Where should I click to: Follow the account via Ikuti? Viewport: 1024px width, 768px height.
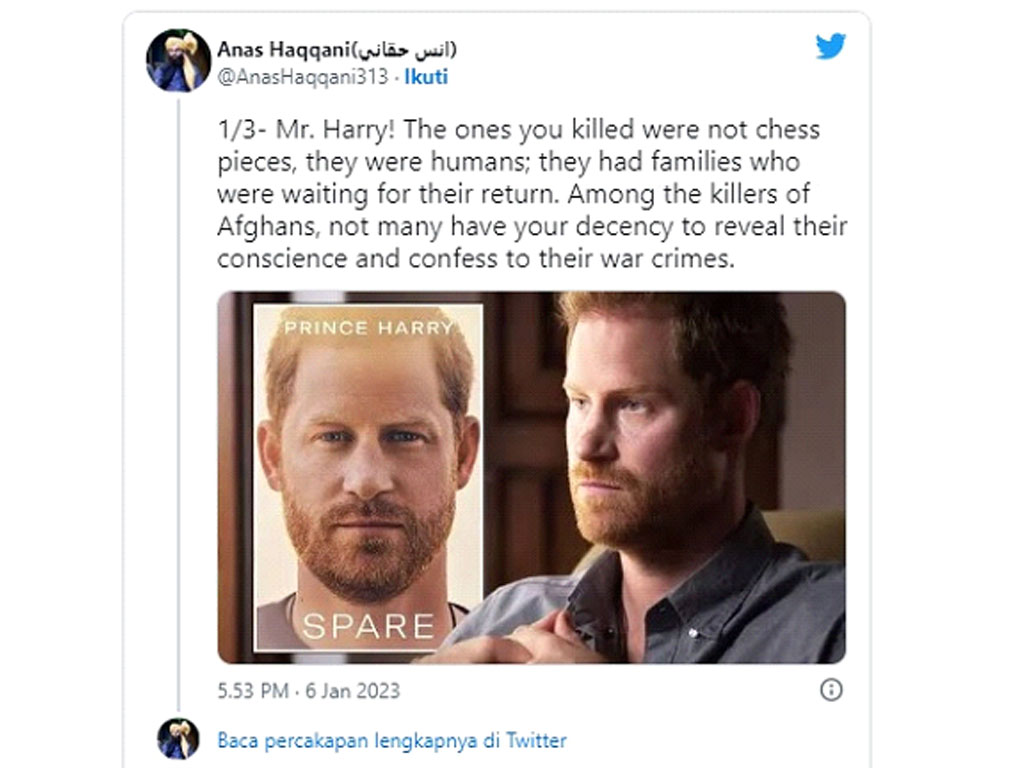point(426,76)
